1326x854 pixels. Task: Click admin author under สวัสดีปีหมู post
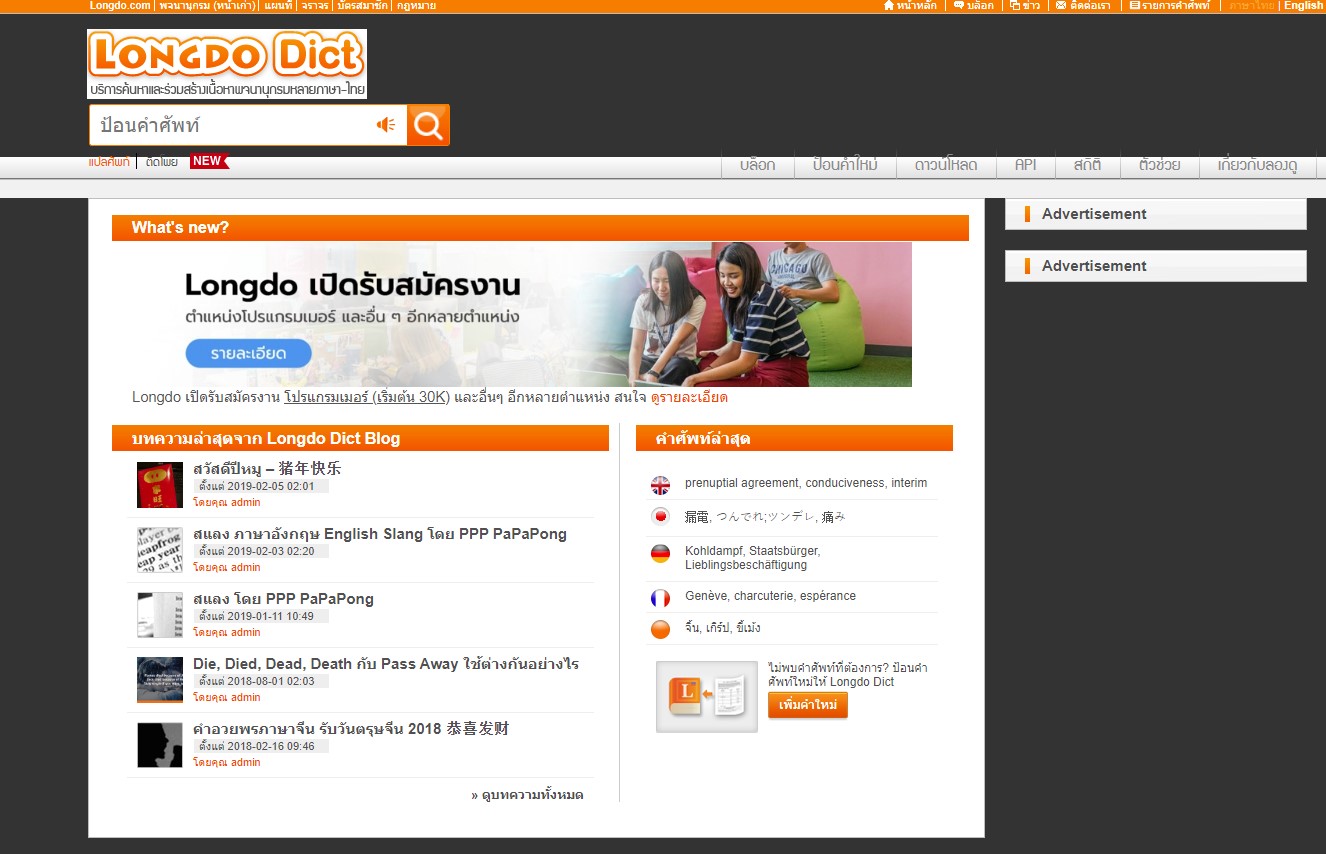(x=245, y=502)
